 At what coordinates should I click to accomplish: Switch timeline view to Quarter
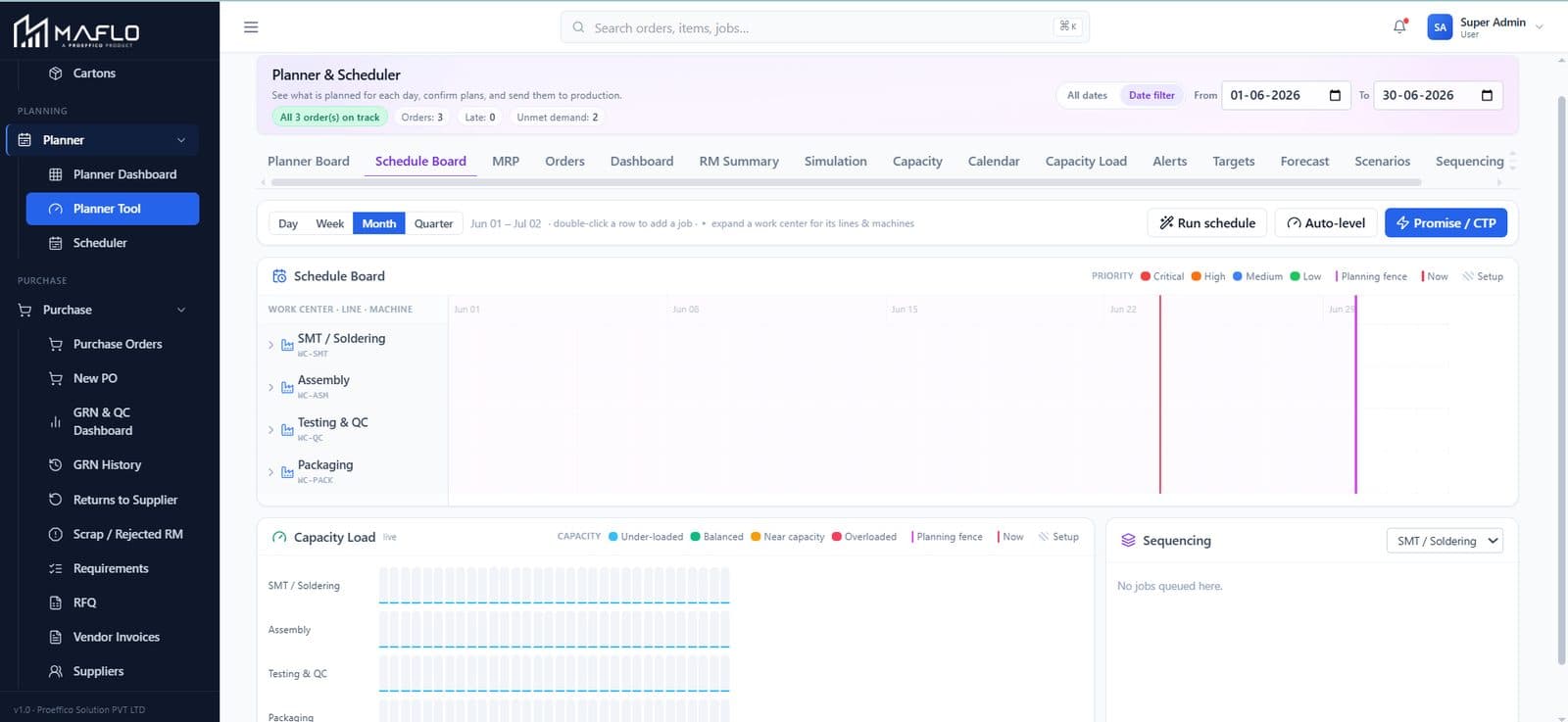(x=433, y=223)
